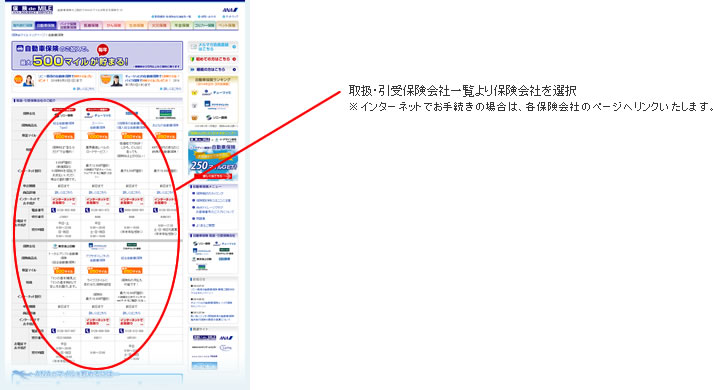Screen dimensions: 713x390
Task: Click the 保険 de MILE site logo
Action: [32, 9]
